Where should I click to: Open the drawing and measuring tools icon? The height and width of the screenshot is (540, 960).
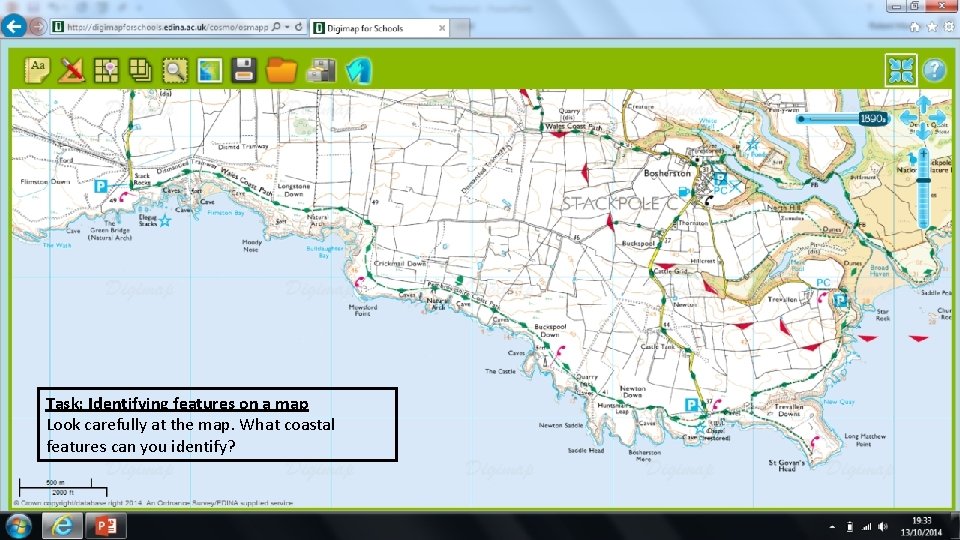71,70
